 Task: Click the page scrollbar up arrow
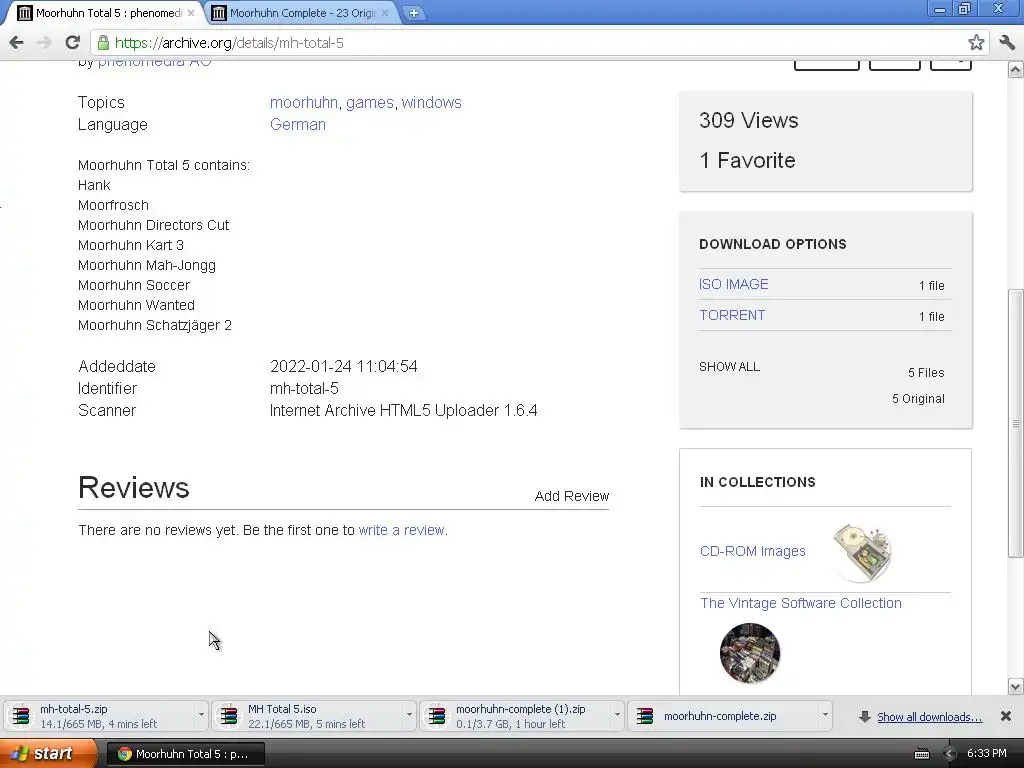pyautogui.click(x=1016, y=69)
